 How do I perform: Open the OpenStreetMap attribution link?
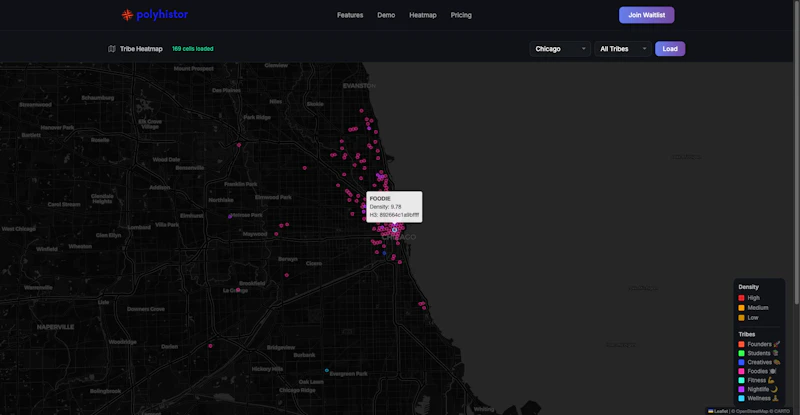753,411
